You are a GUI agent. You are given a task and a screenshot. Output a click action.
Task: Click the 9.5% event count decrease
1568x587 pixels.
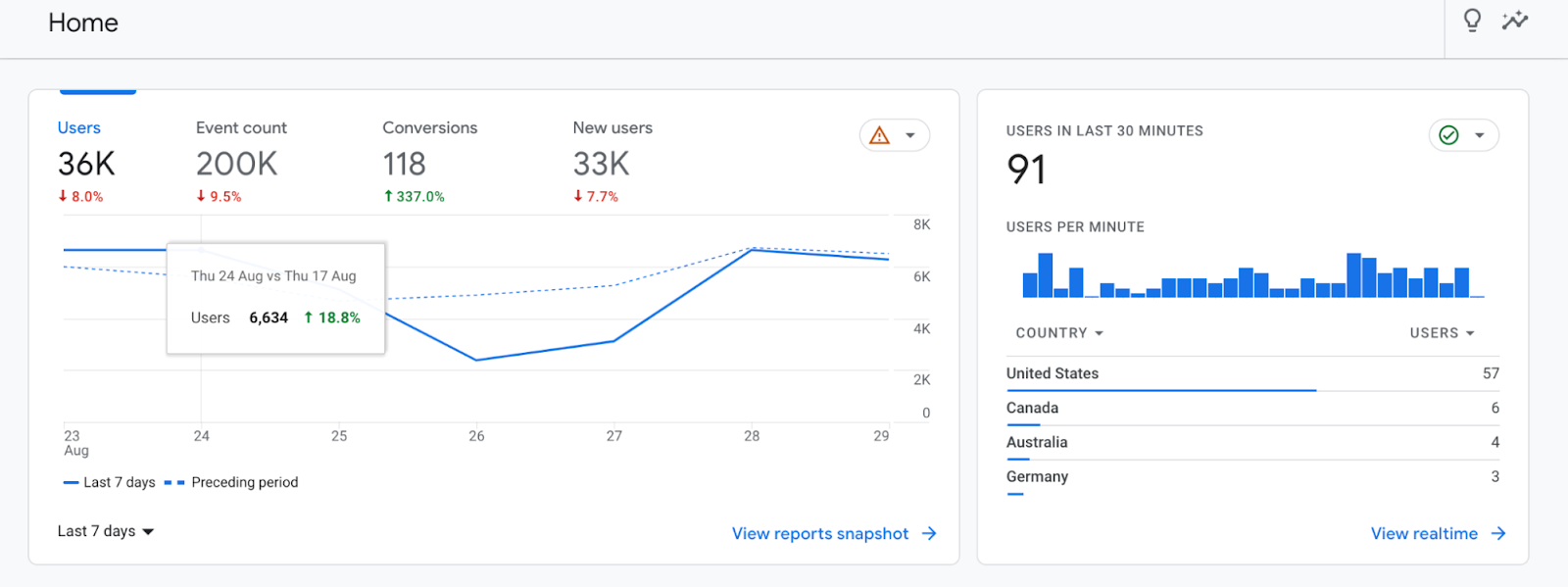tap(219, 196)
